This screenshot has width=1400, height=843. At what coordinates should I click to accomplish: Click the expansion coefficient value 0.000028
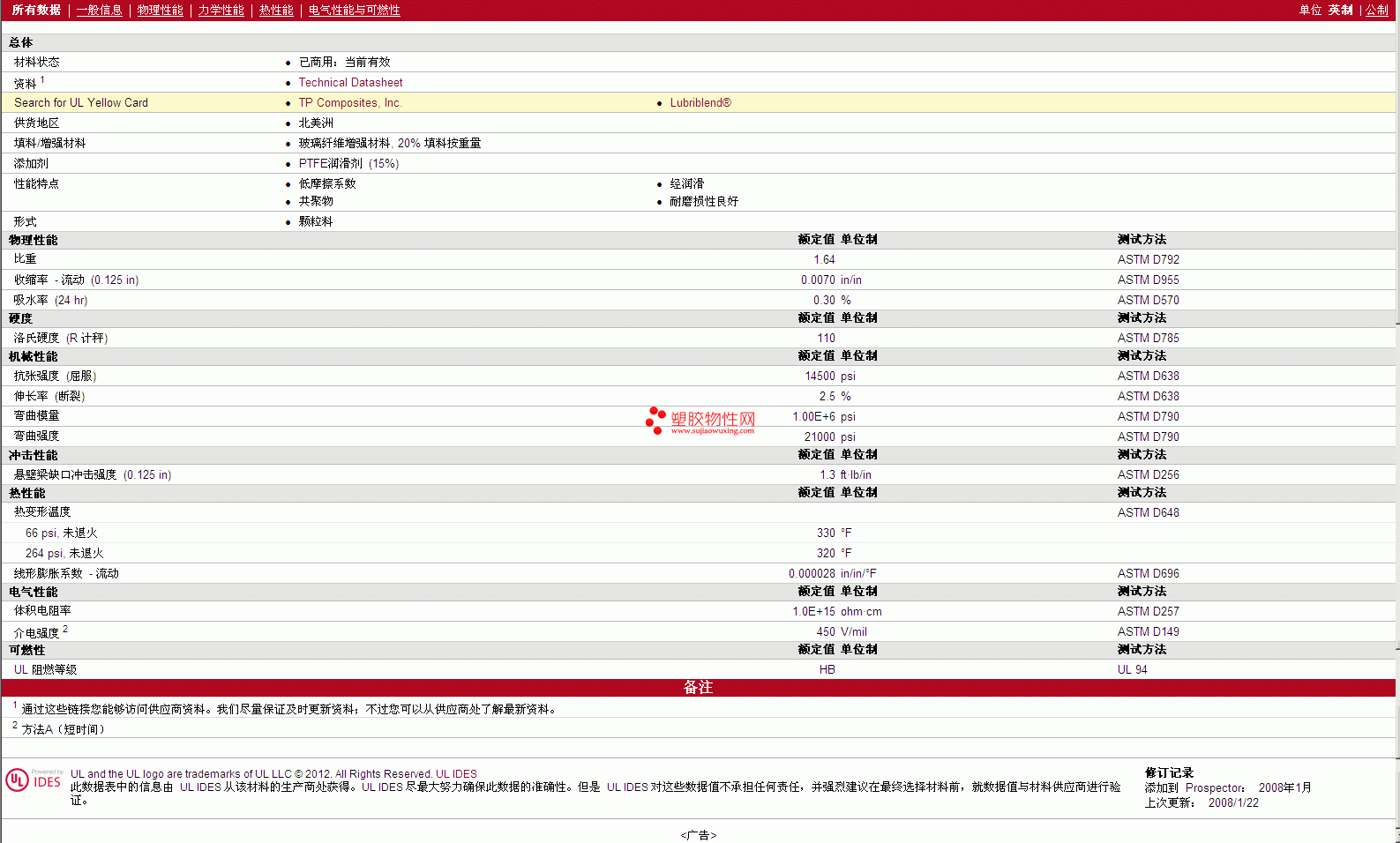[812, 574]
